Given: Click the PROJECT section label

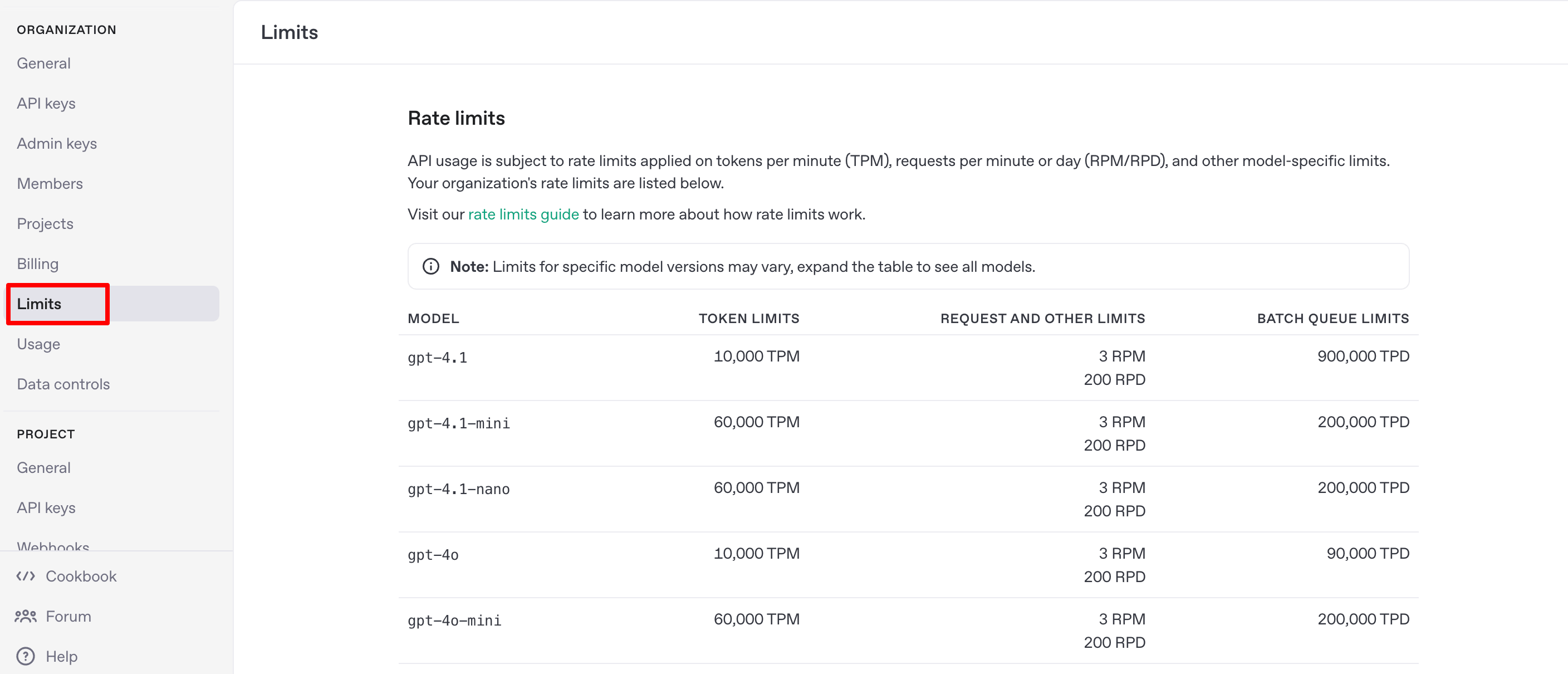Looking at the screenshot, I should tap(46, 434).
